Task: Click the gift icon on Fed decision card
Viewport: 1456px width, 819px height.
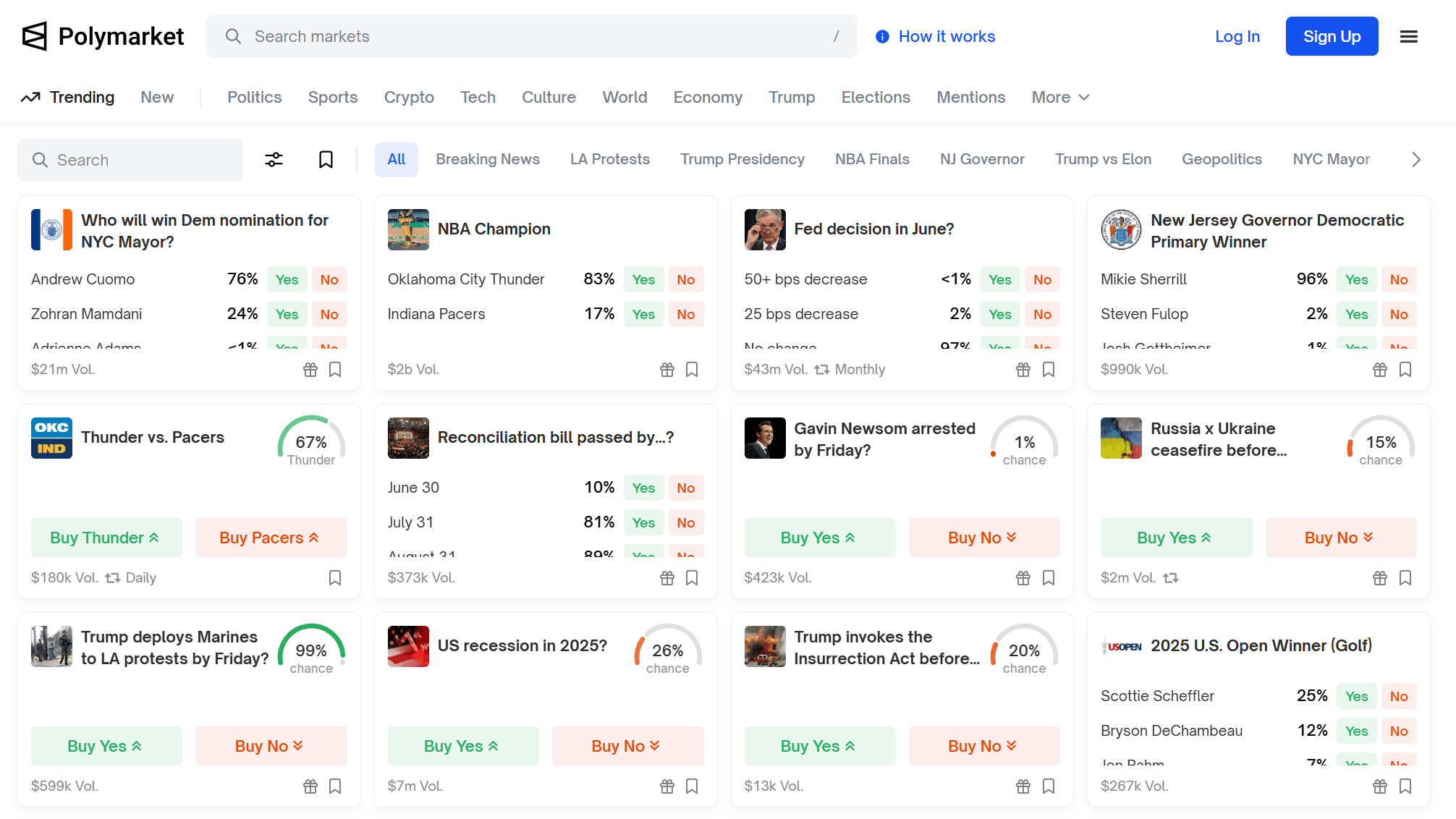Action: tap(1023, 370)
